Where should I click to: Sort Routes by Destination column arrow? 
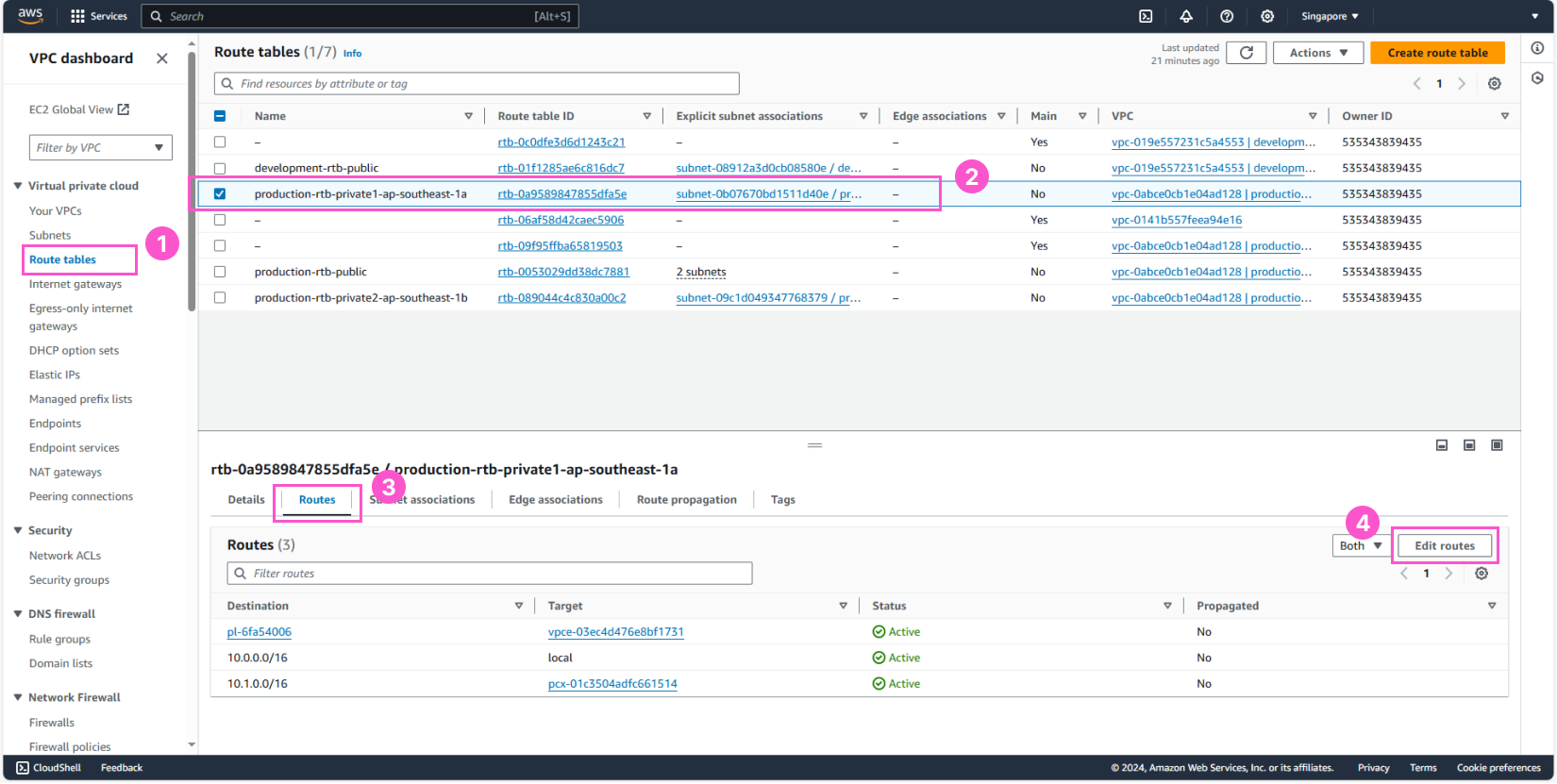[x=518, y=606]
